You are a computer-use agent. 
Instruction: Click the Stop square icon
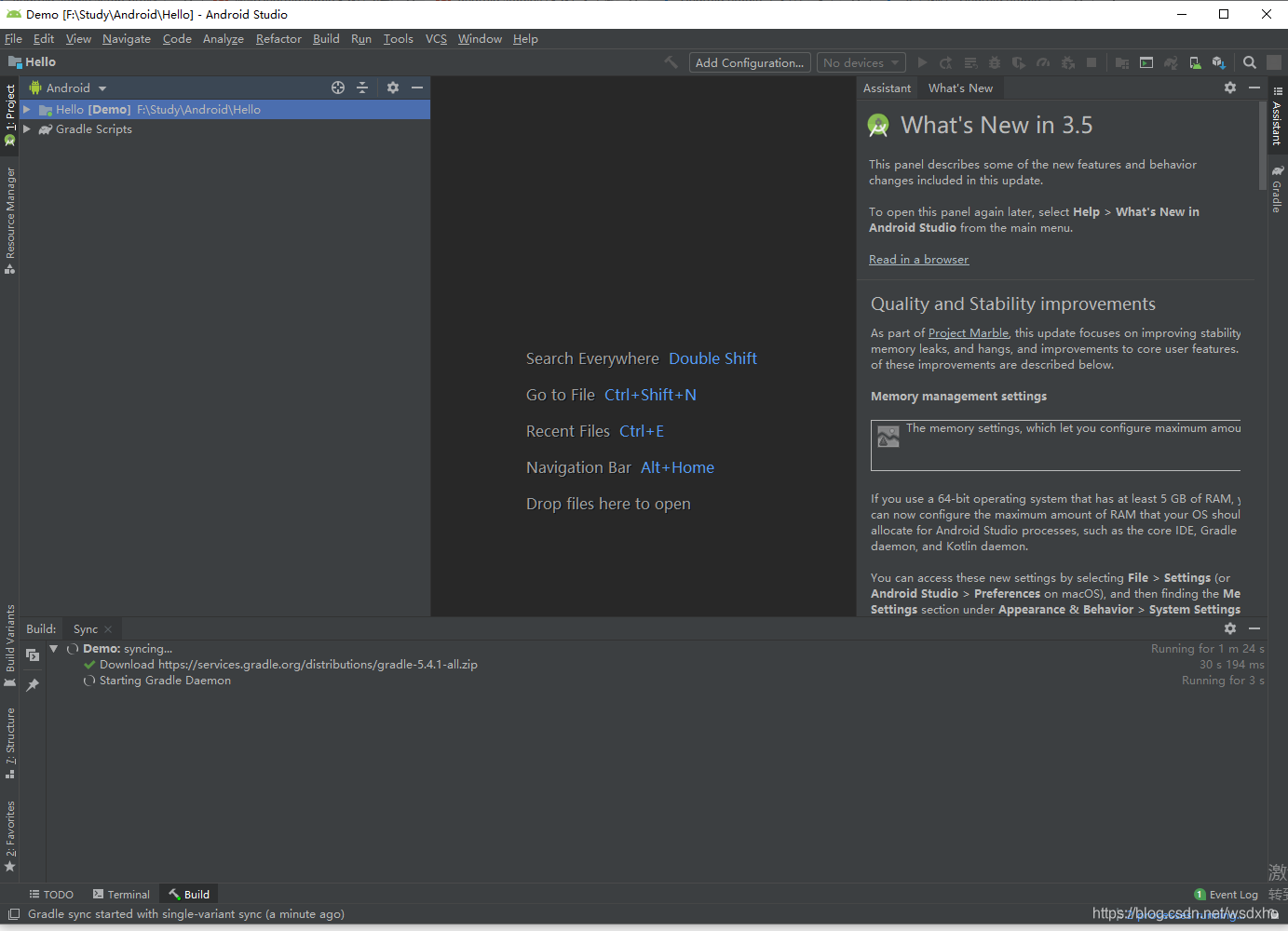[1091, 62]
